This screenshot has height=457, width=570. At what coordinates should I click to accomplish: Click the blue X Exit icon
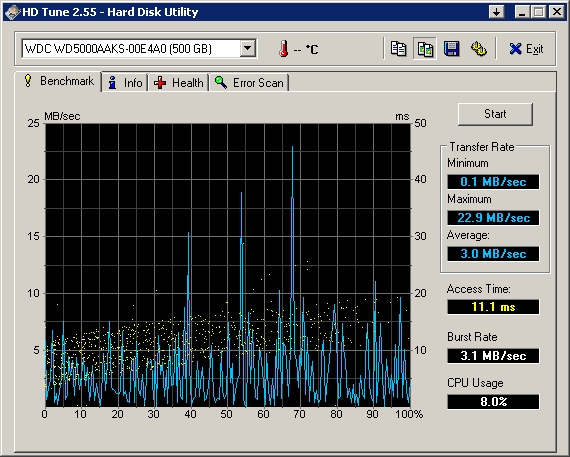pos(515,49)
